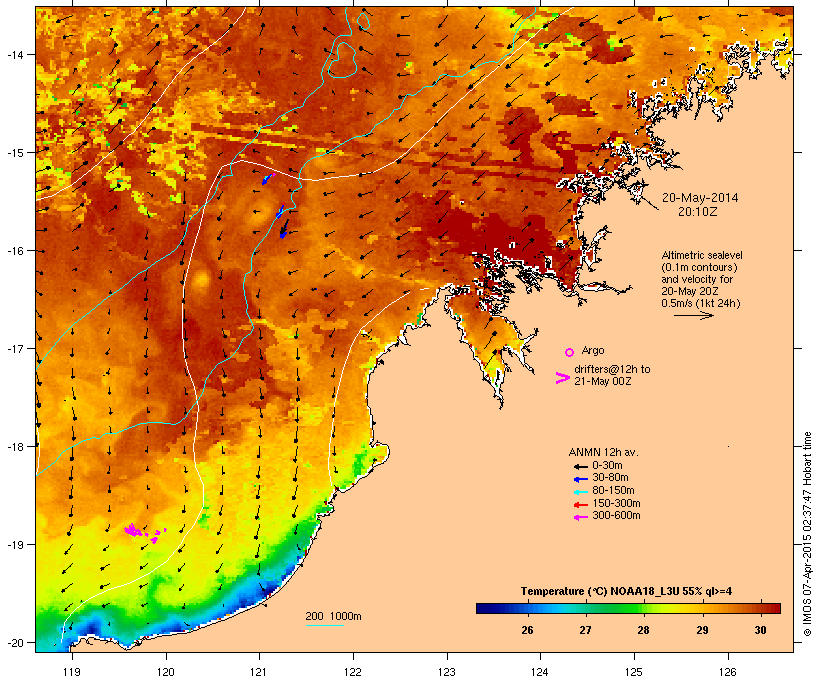Click the longitude axis label 125
This screenshot has width=820, height=680.
(x=634, y=672)
